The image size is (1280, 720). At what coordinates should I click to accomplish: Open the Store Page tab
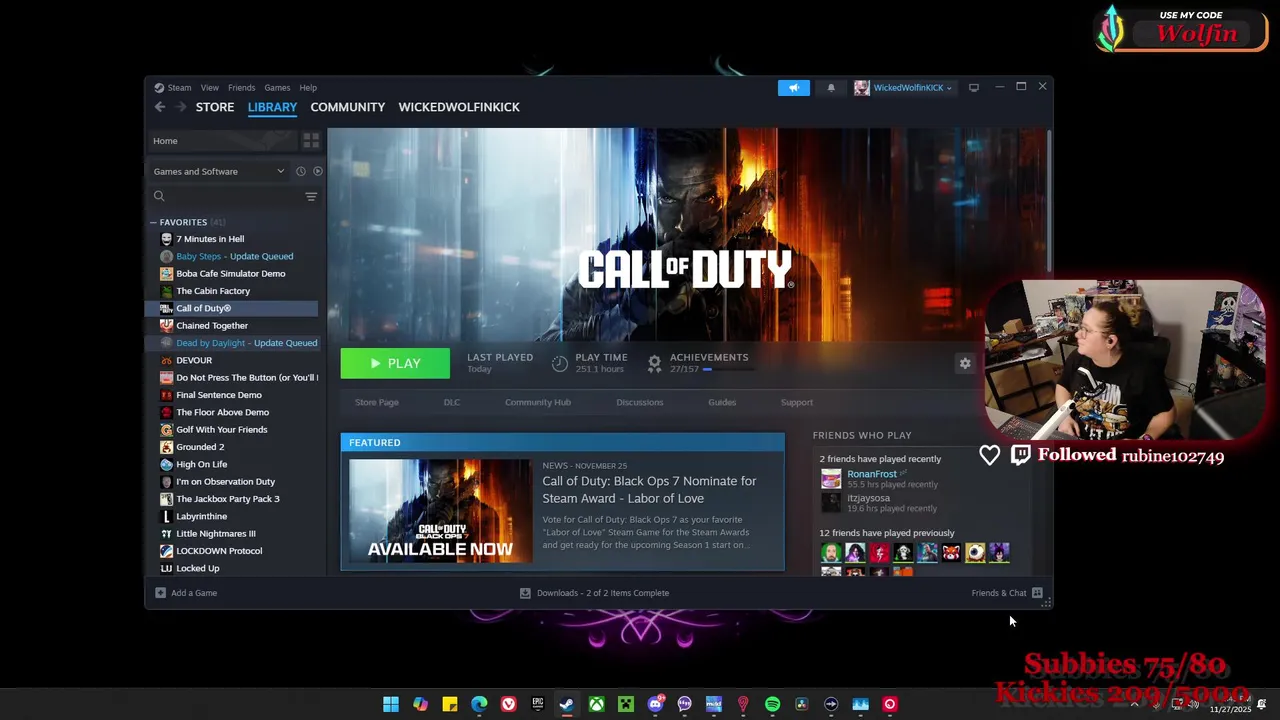(x=377, y=402)
